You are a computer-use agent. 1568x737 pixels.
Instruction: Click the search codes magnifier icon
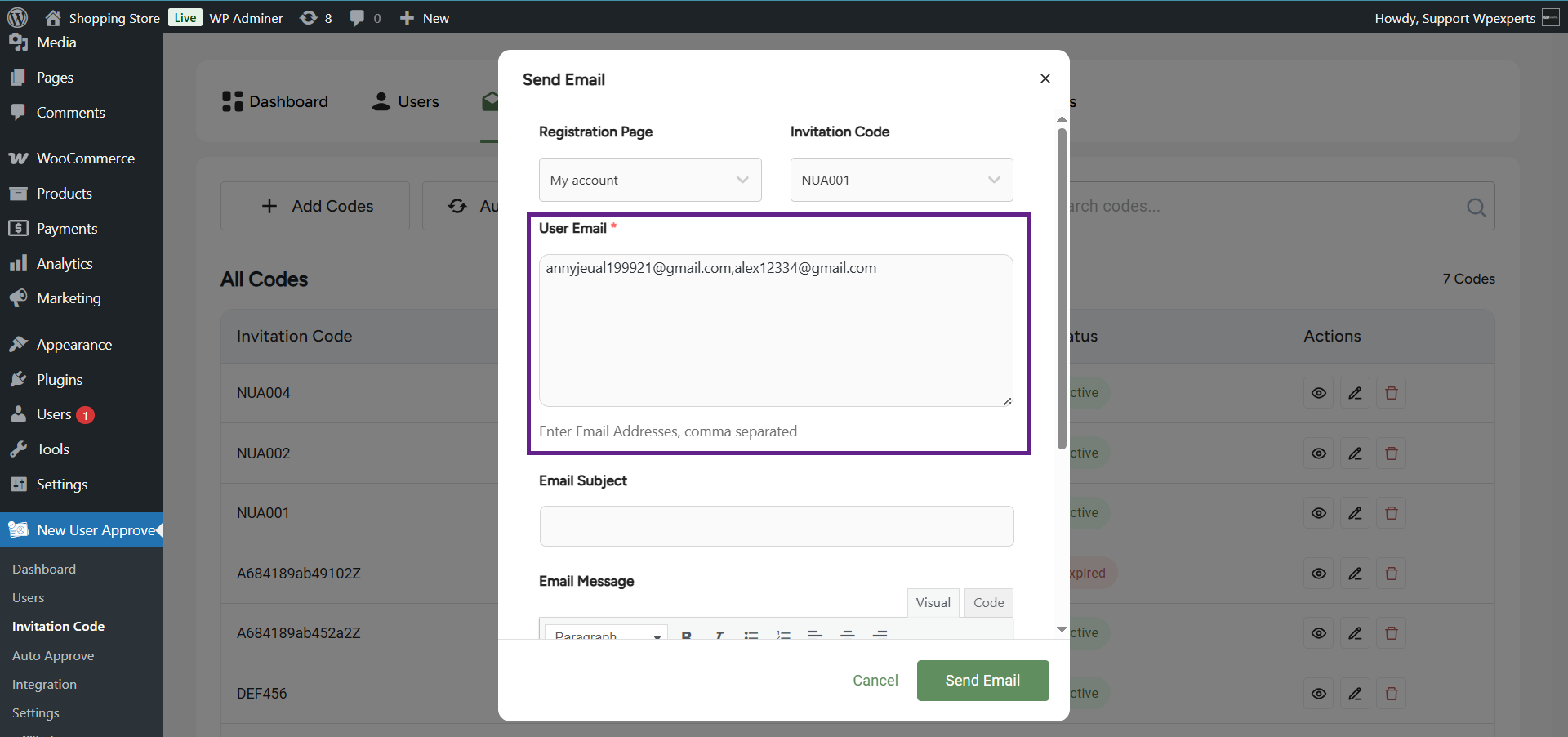1476,207
